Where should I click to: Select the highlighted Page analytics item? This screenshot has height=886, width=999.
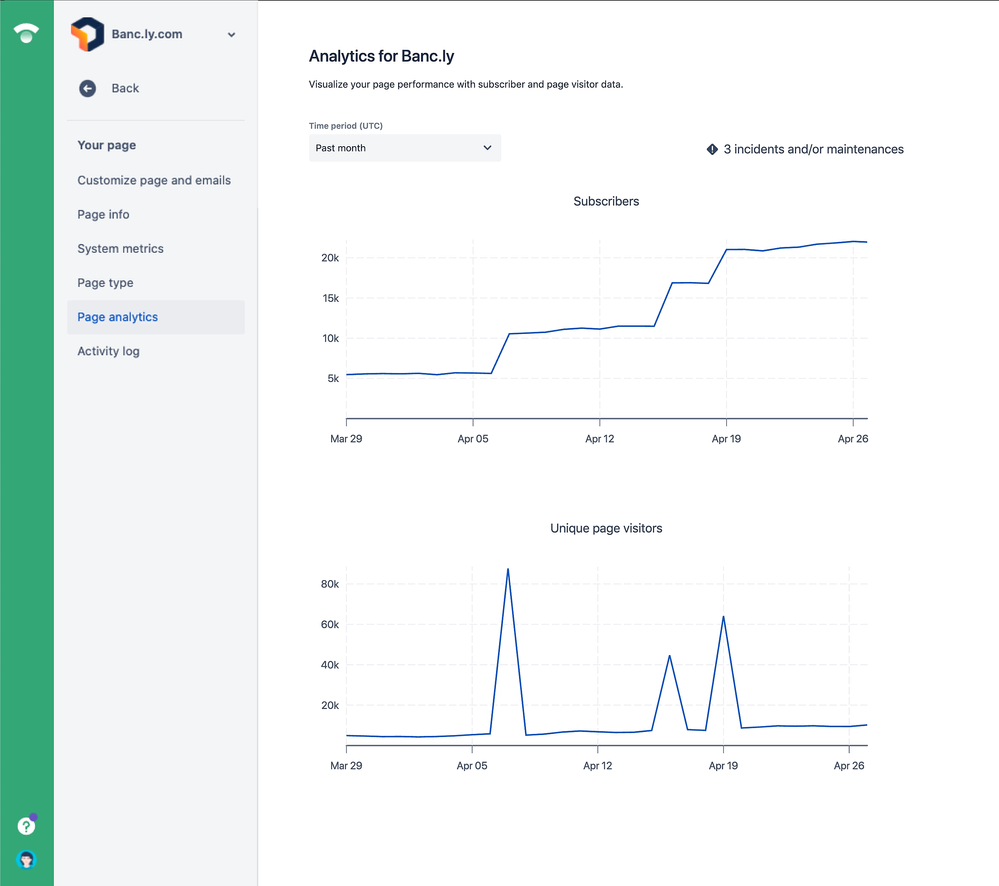pyautogui.click(x=117, y=317)
